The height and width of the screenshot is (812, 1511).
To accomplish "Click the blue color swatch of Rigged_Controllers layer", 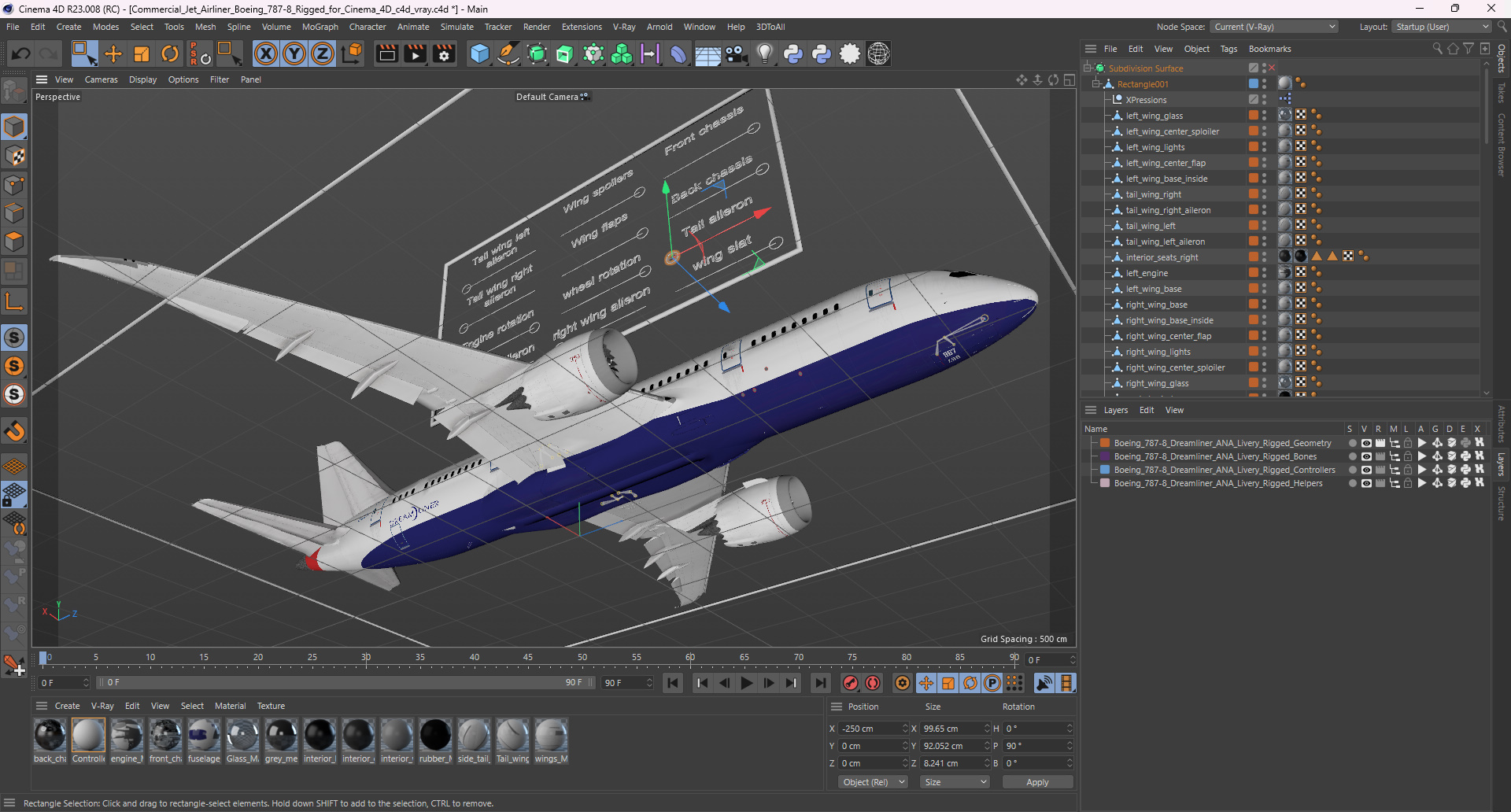I will coord(1105,470).
